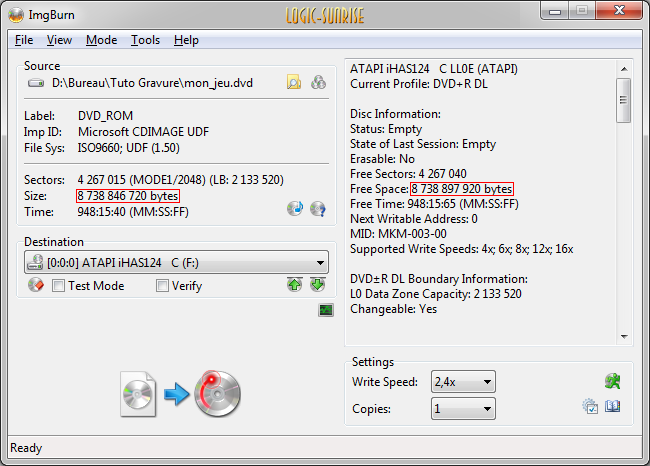650x466 pixels.
Task: Click the Free Sectors: 4 267 040 line
Action: pos(408,174)
